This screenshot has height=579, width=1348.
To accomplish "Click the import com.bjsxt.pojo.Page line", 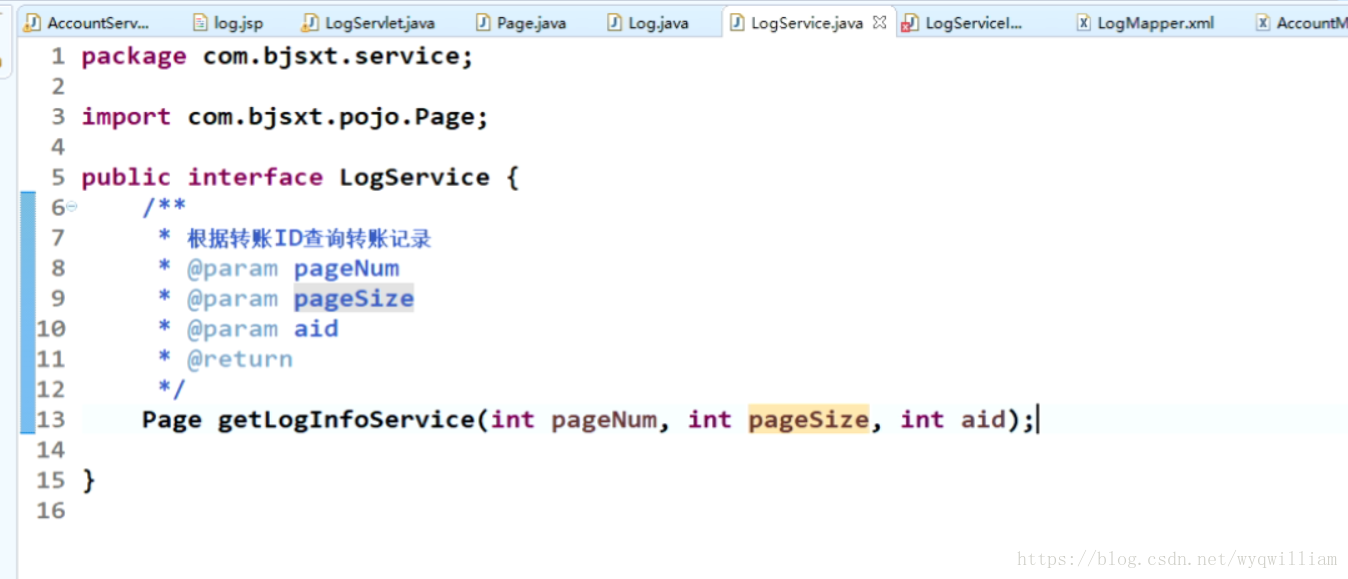I will point(285,117).
